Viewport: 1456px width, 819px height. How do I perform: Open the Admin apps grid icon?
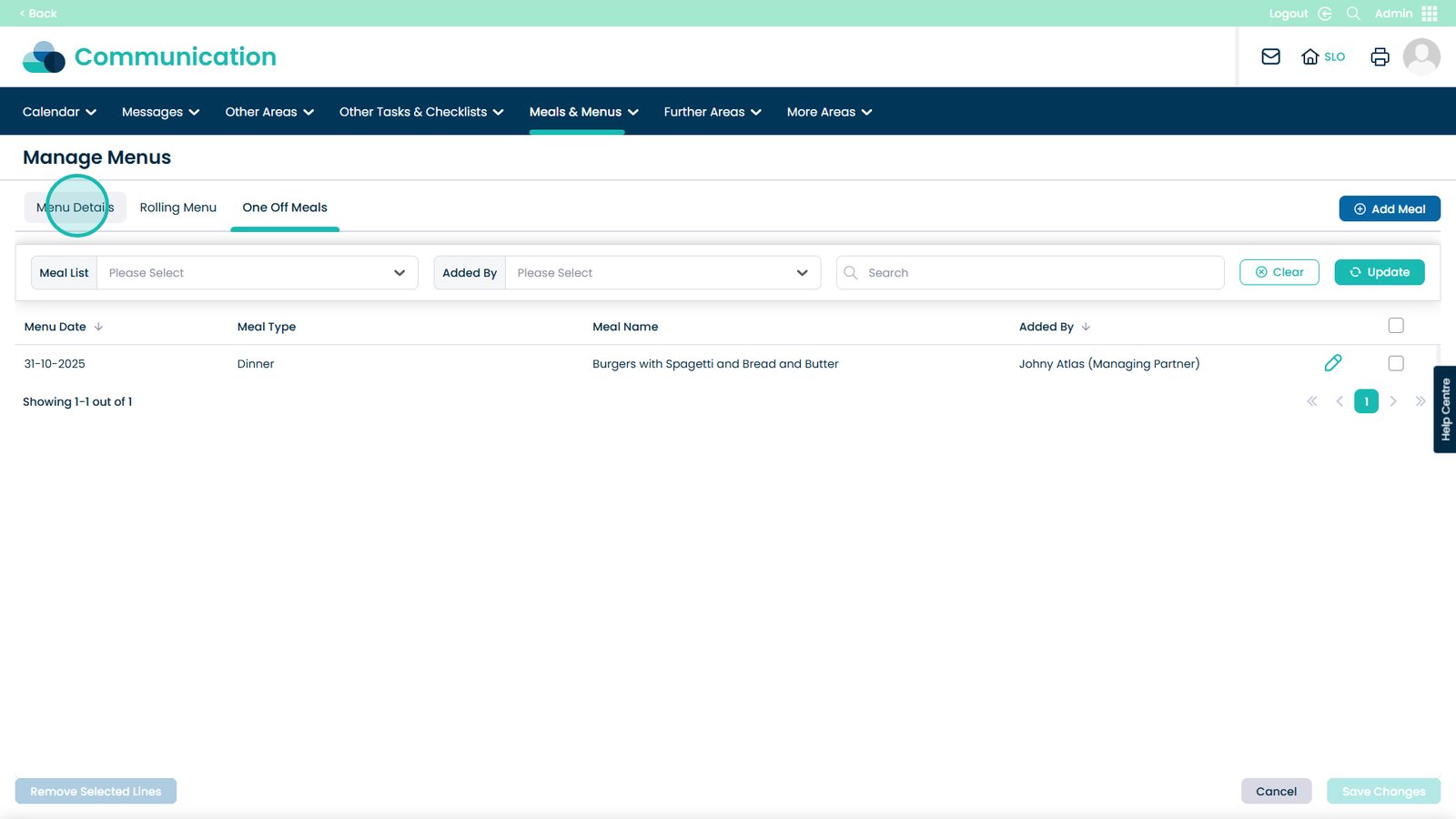pos(1430,14)
